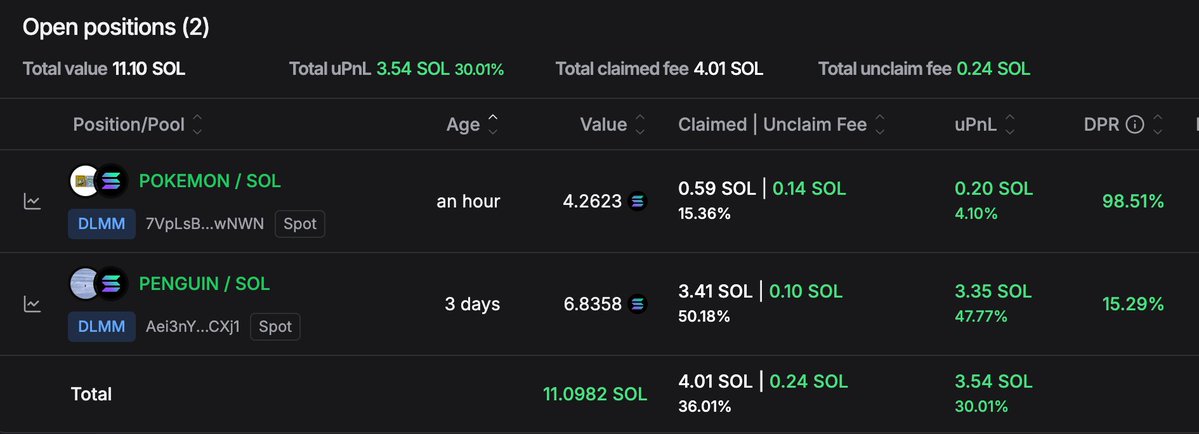
Task: Open the POKEMON position chart icon
Action: pos(32,202)
